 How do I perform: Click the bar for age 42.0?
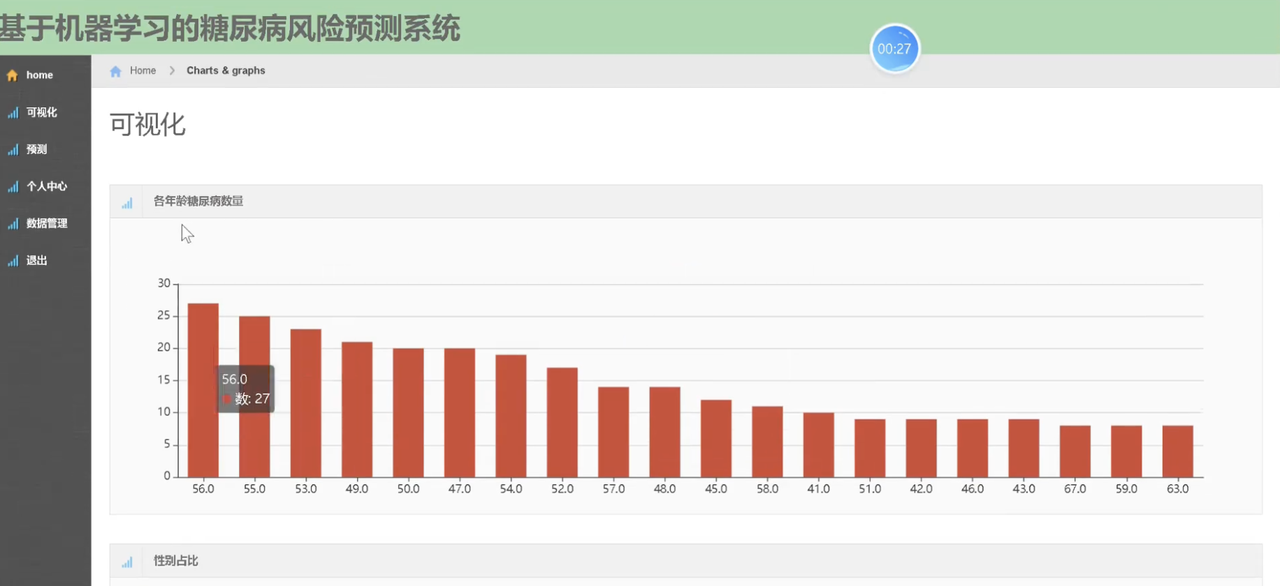pyautogui.click(x=921, y=448)
